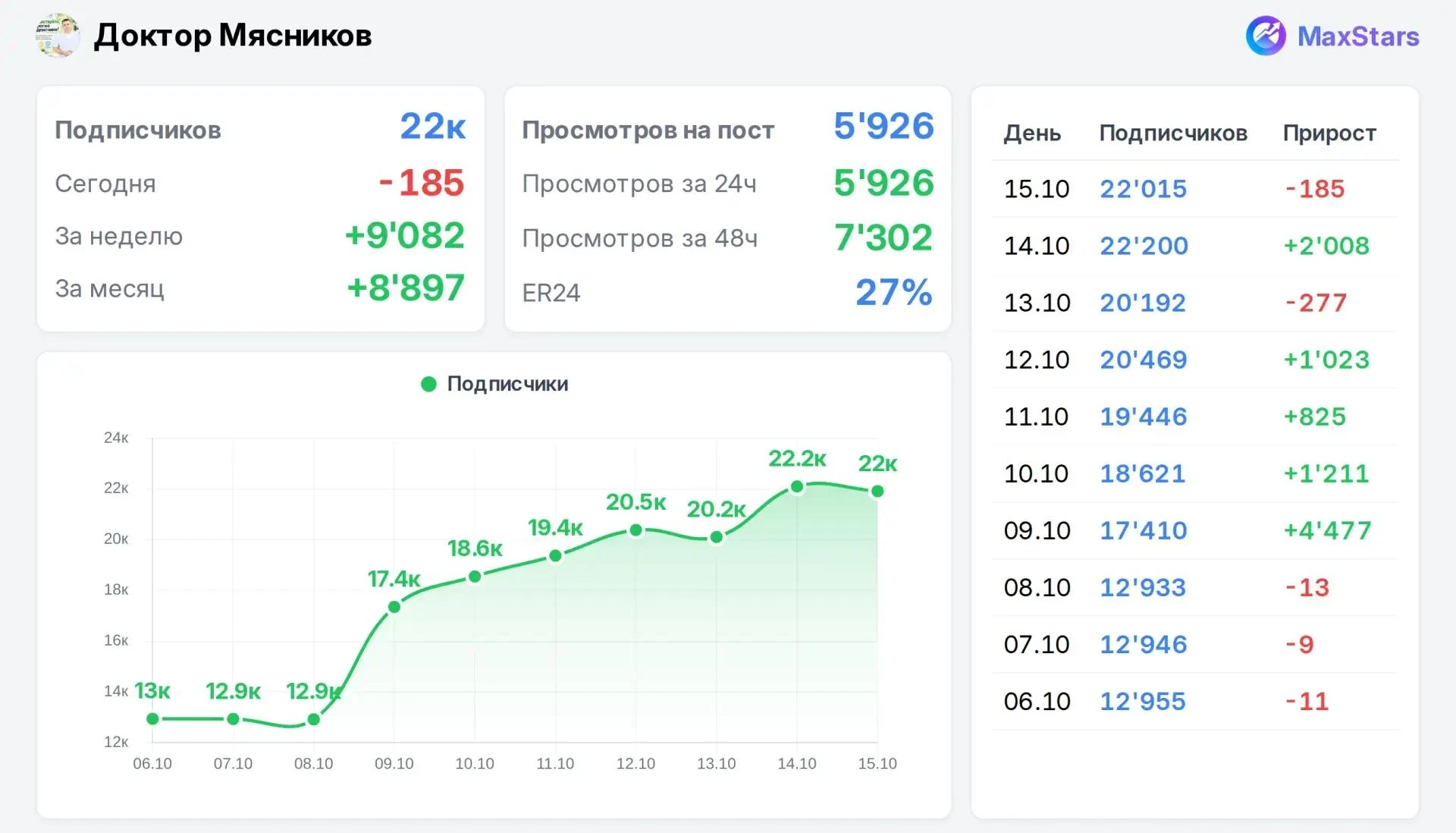Screen dimensions: 1456x833
Task: Click the weekly growth value +9'082
Action: click(405, 235)
